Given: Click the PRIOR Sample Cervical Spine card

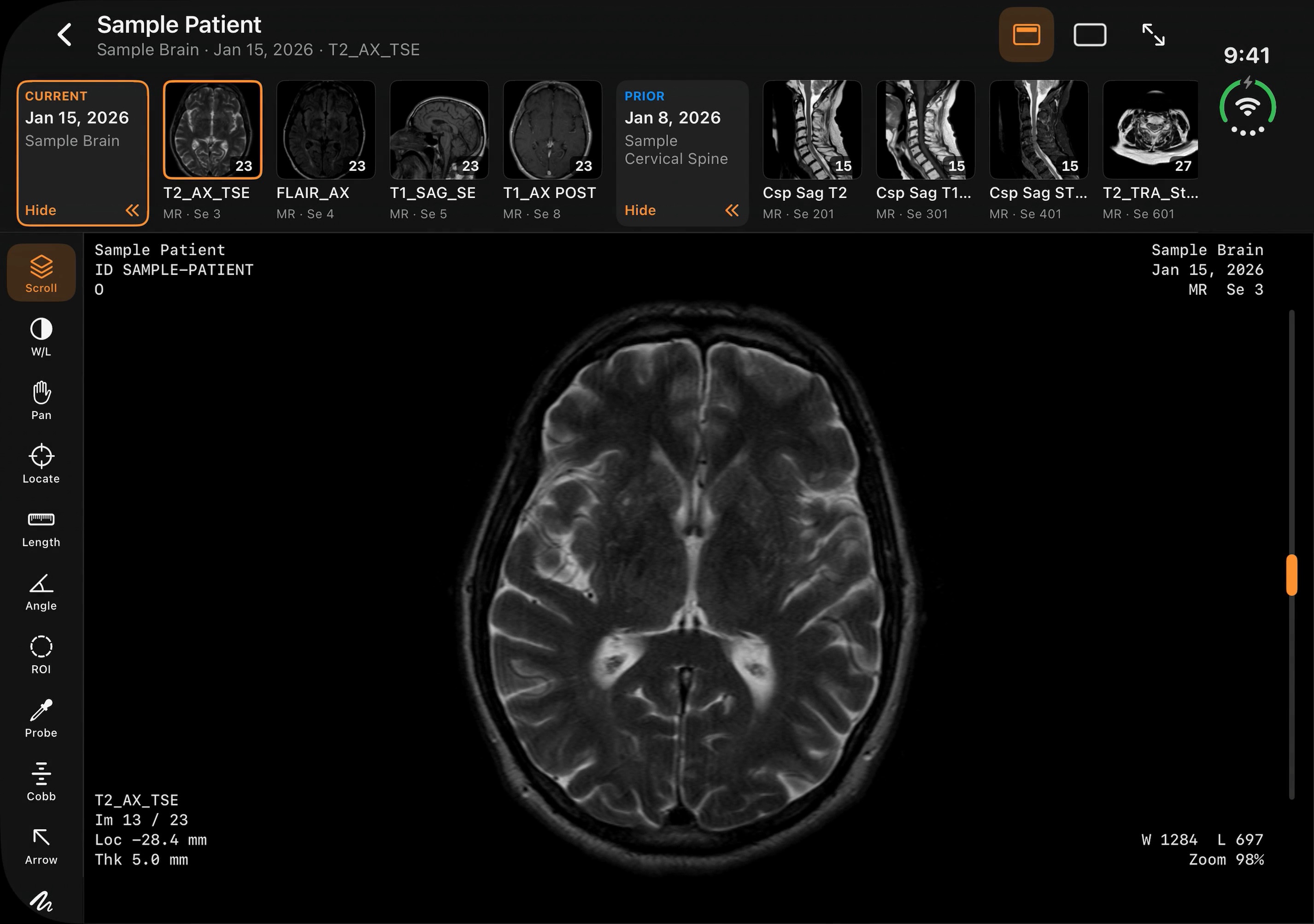Looking at the screenshot, I should [682, 153].
